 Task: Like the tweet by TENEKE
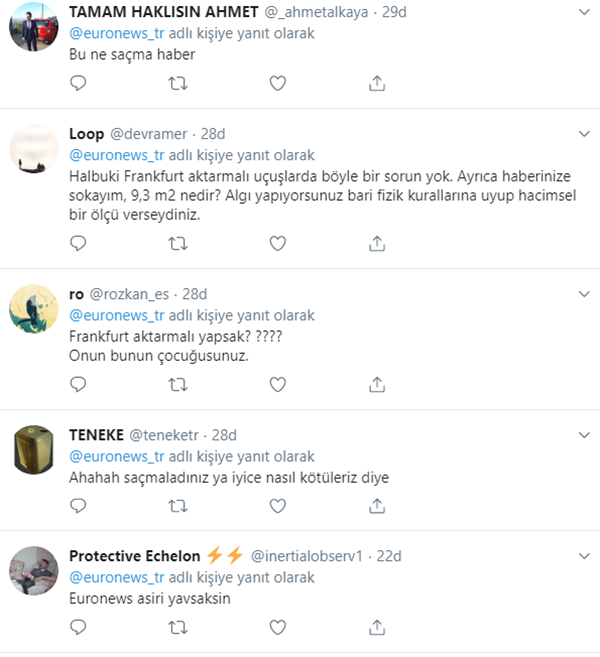[x=278, y=506]
